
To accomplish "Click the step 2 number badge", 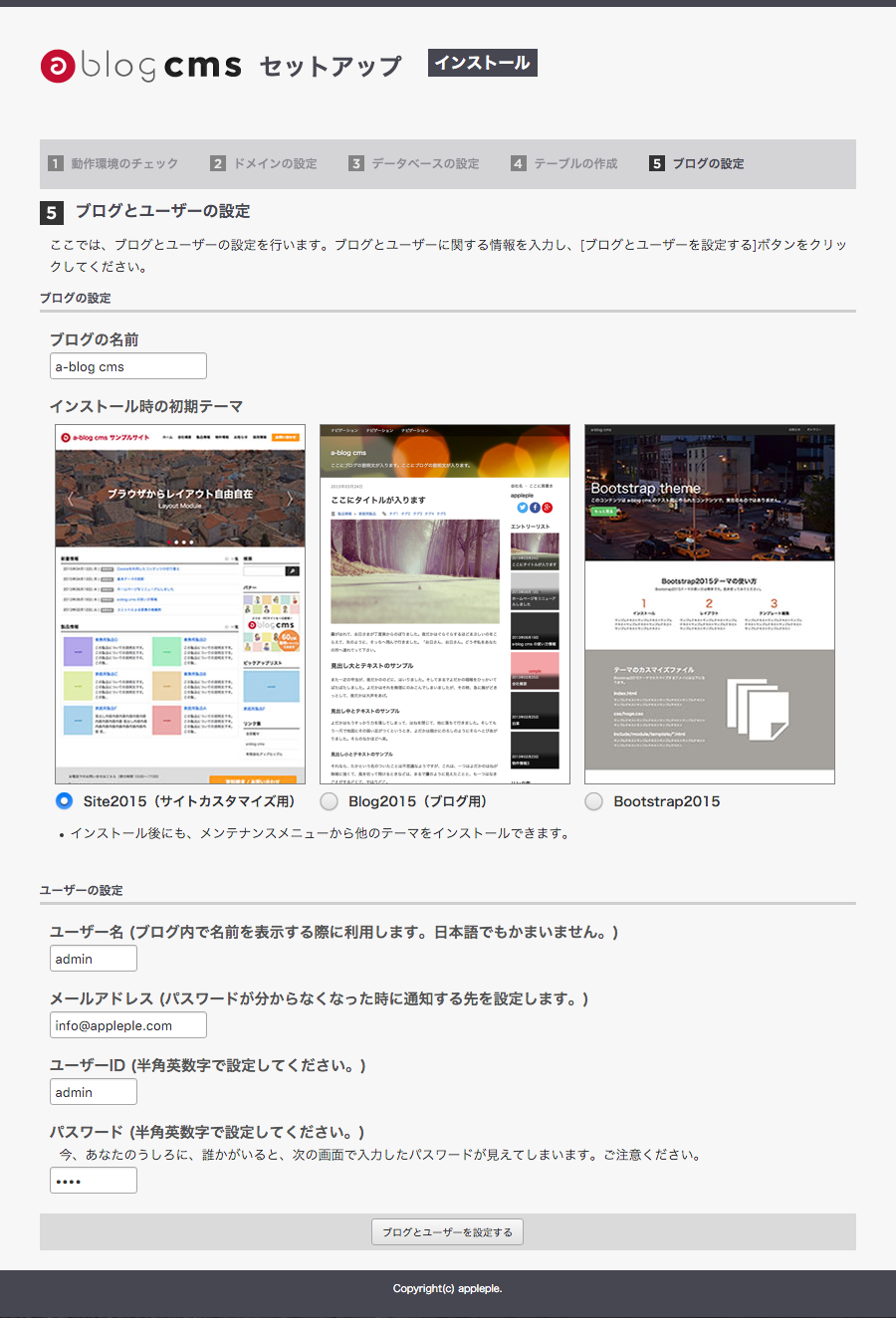I will (218, 163).
